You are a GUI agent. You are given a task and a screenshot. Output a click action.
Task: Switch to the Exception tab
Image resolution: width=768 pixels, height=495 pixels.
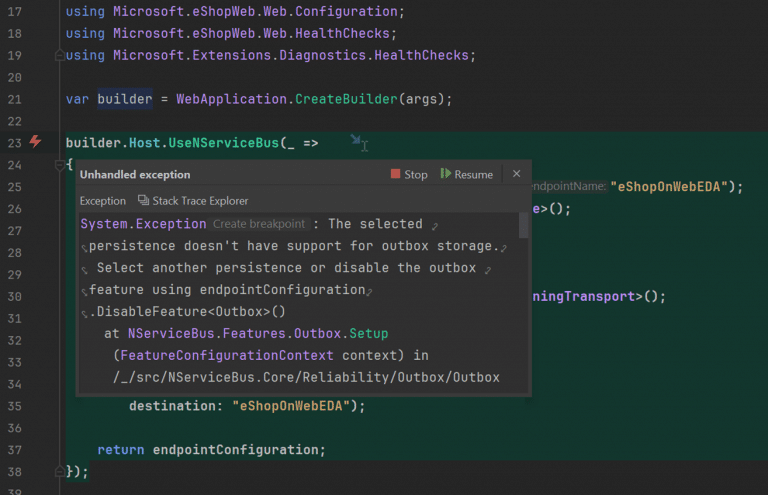coord(103,201)
